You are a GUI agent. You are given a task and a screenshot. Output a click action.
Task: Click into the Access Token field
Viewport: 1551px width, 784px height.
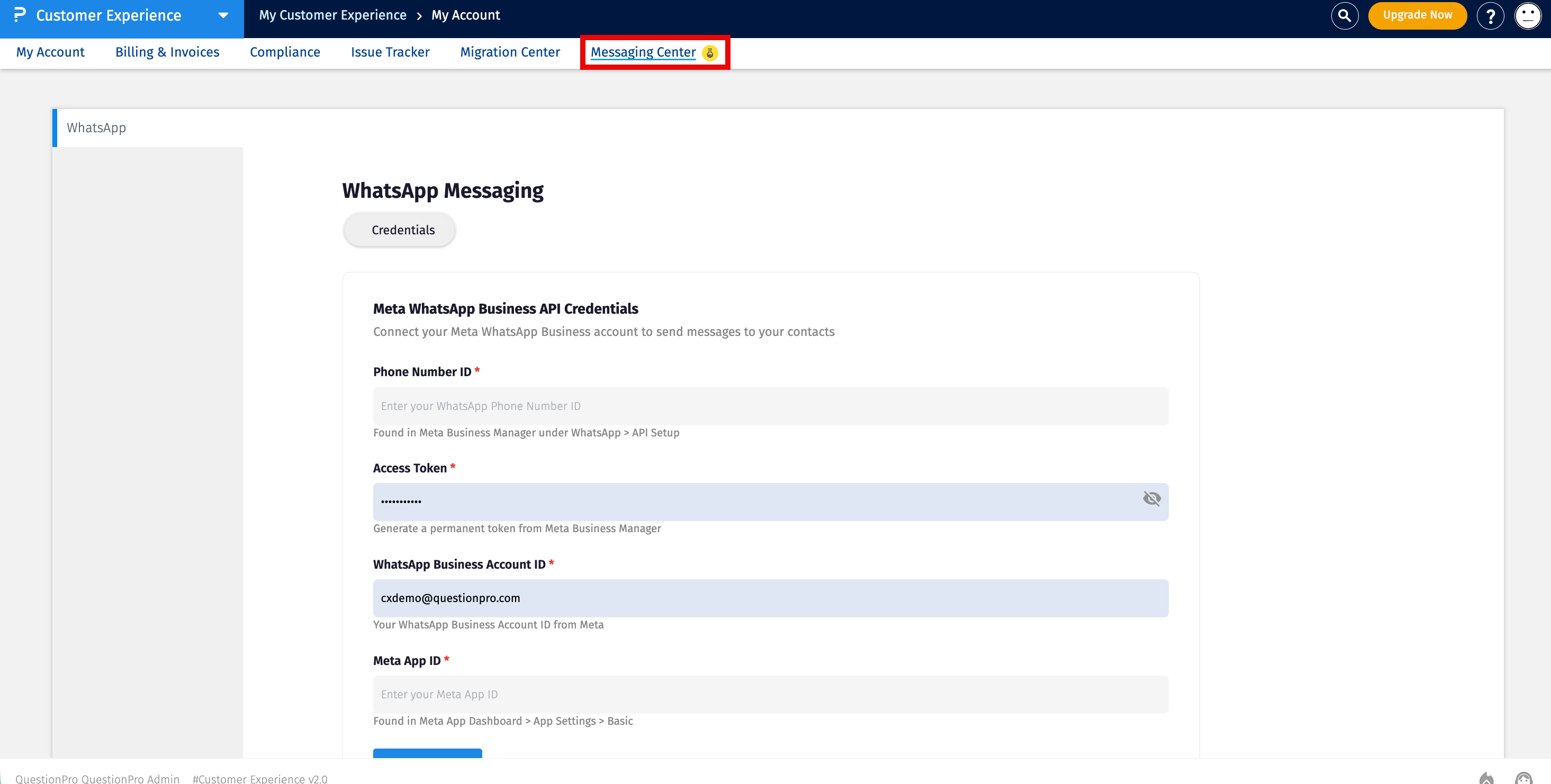pos(771,502)
